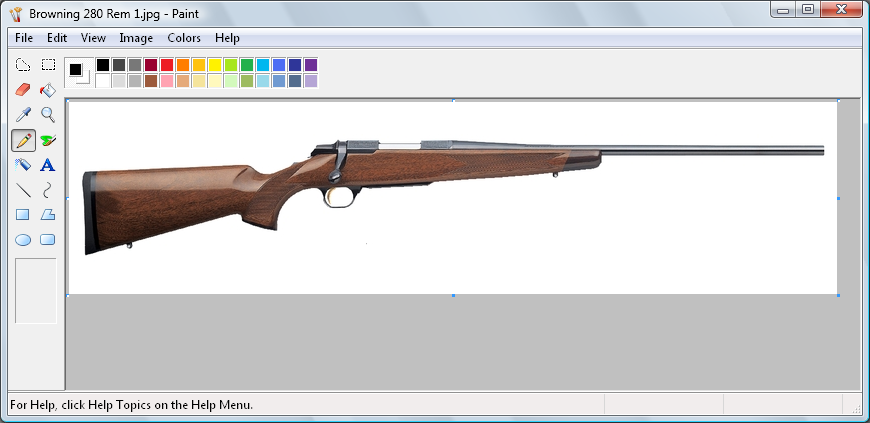Close the Paint window
This screenshot has height=423, width=870.
point(841,9)
